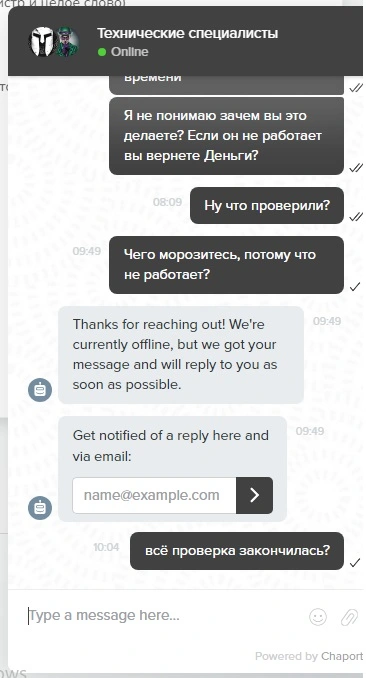The height and width of the screenshot is (678, 366).
Task: Submit email with the arrow button
Action: point(254,495)
